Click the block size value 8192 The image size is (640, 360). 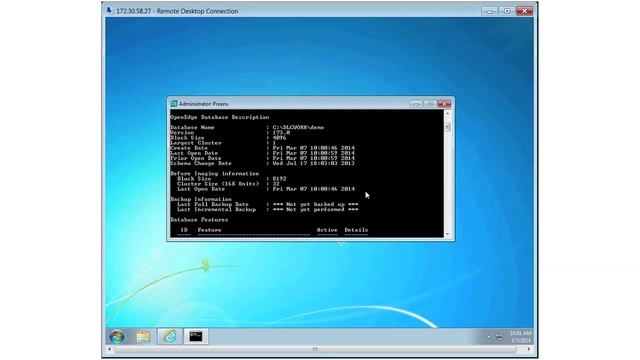coord(279,179)
